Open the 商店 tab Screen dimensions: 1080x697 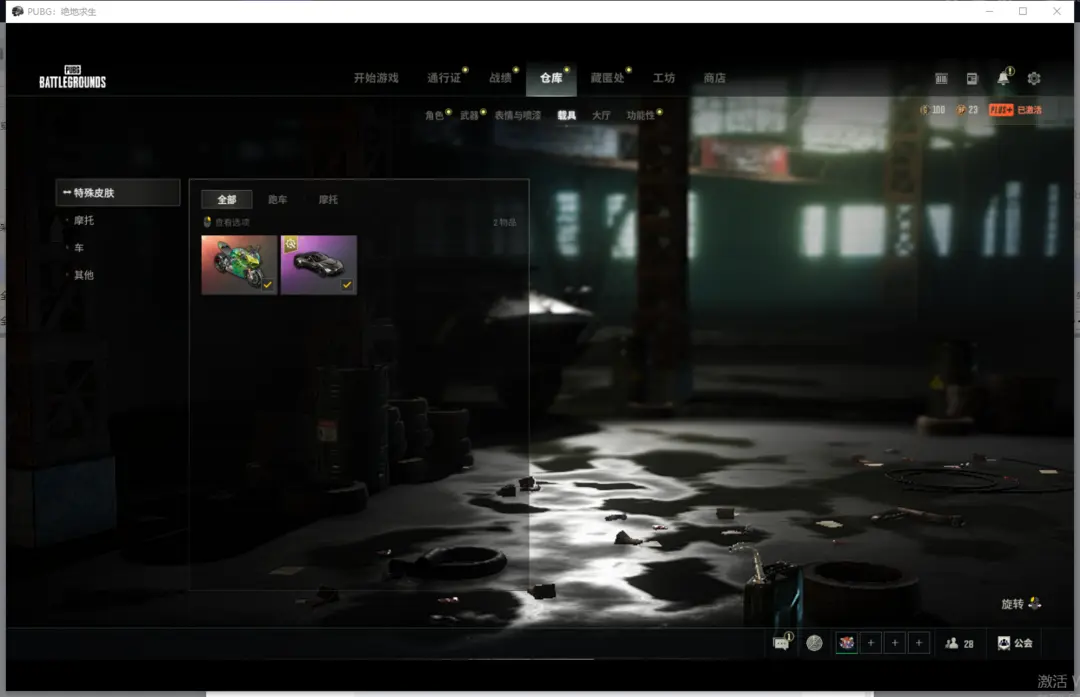click(x=714, y=78)
